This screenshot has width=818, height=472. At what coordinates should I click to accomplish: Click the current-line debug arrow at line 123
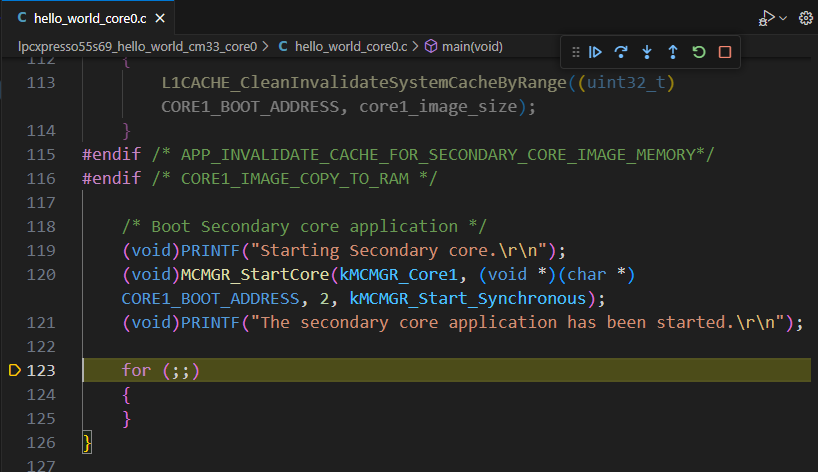(x=15, y=370)
